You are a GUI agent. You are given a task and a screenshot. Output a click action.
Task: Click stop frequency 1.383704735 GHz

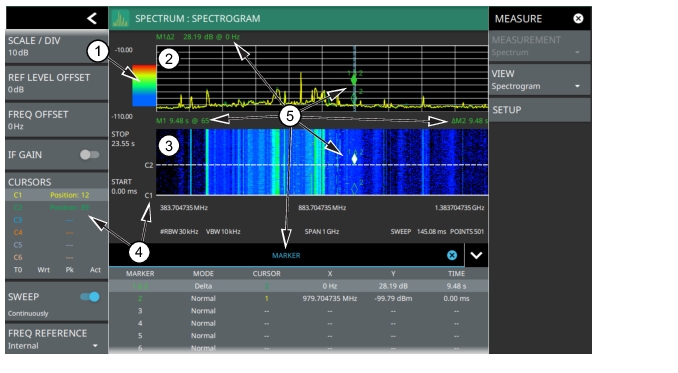tap(459, 208)
